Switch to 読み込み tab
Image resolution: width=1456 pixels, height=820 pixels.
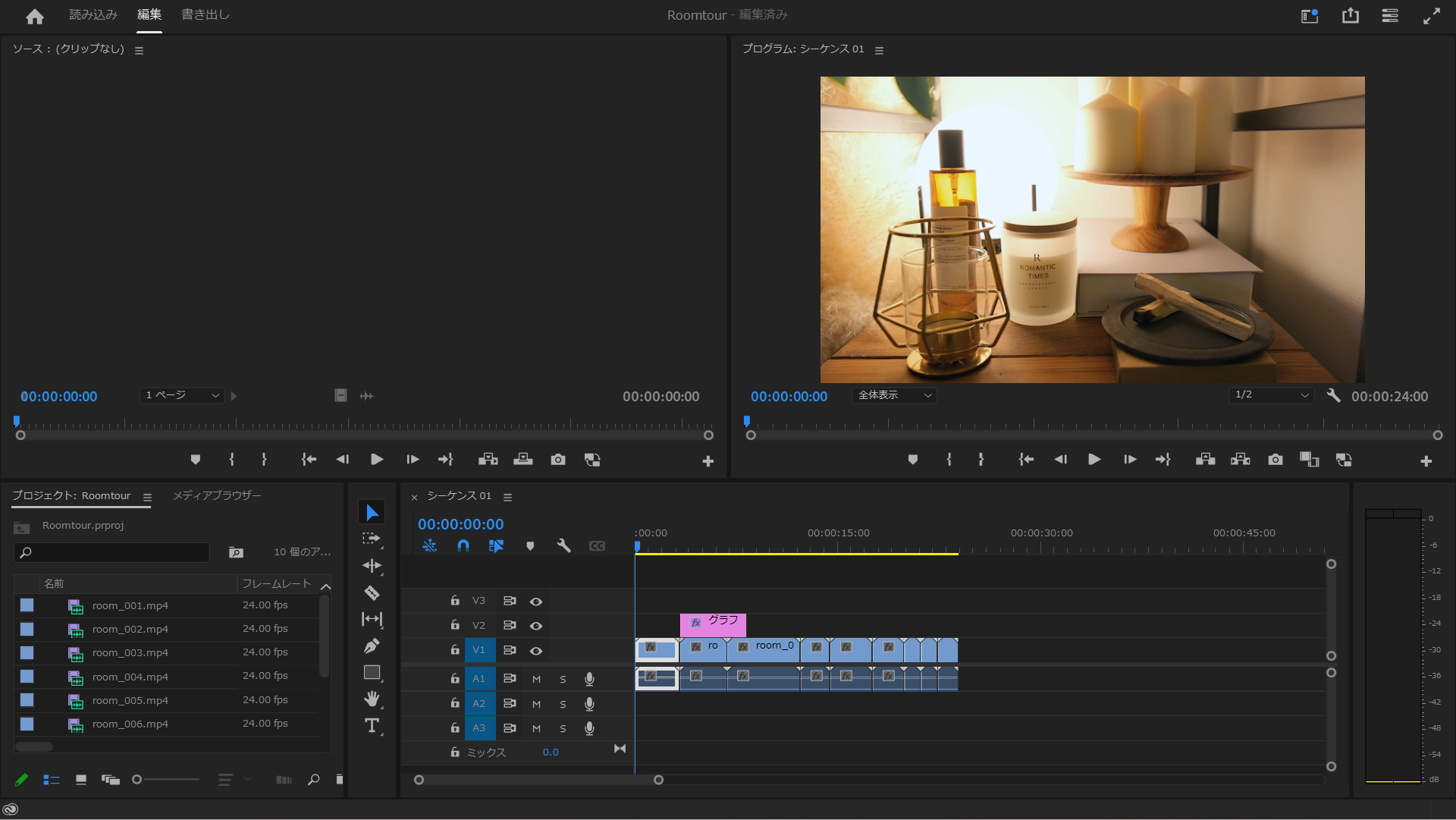pyautogui.click(x=93, y=15)
